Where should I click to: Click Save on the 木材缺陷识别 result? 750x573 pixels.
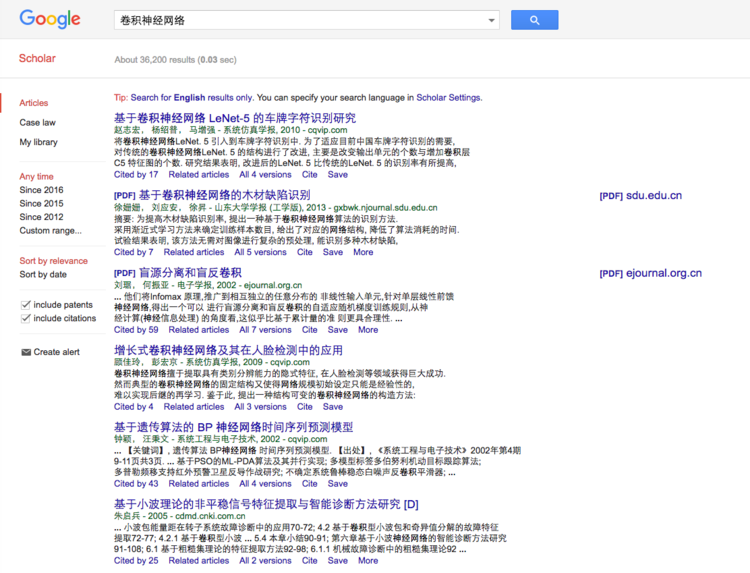coord(332,252)
